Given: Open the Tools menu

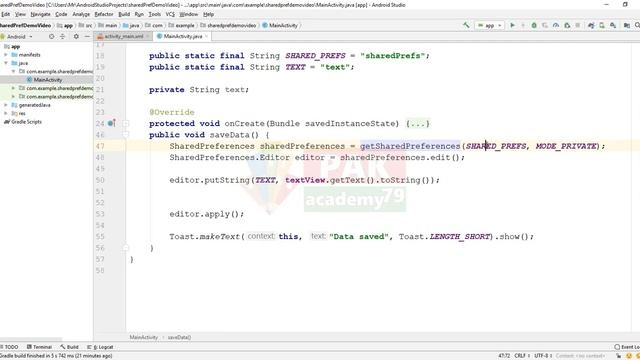Looking at the screenshot, I should (x=154, y=14).
